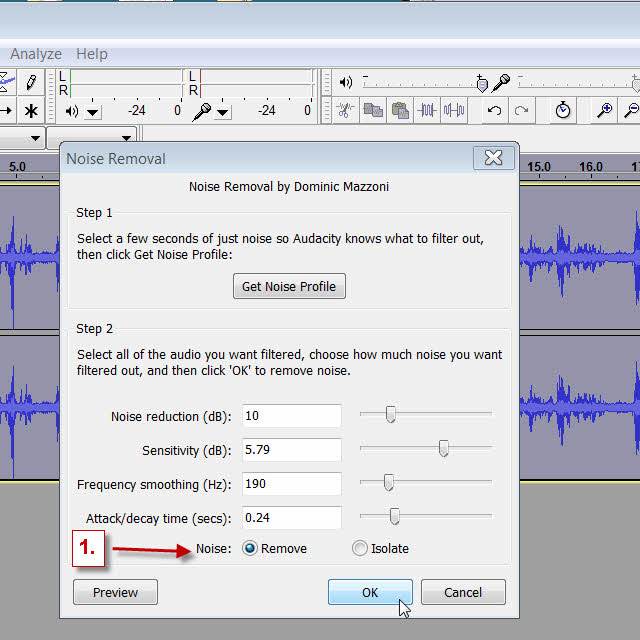Click Trim outside selection icon
The image size is (640, 640).
tap(427, 110)
